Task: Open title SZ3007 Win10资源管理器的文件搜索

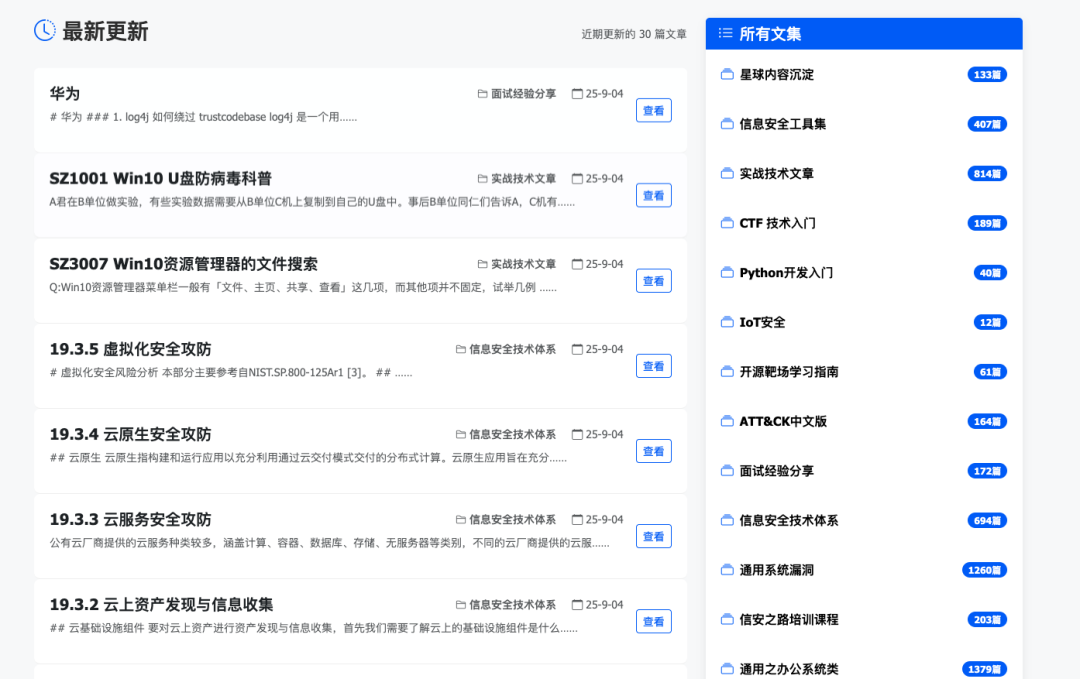Action: point(183,264)
